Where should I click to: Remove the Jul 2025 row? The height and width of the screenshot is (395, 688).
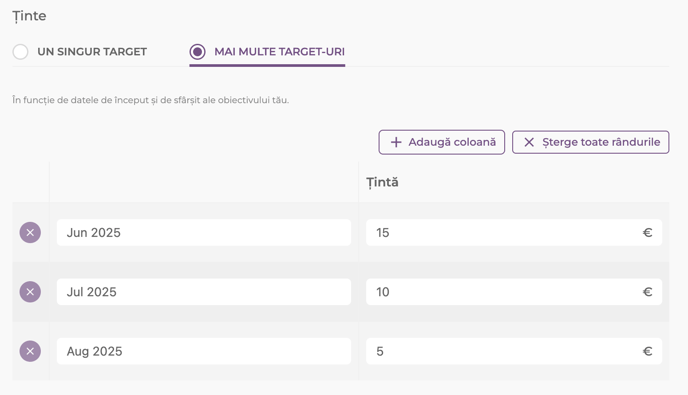tap(30, 292)
